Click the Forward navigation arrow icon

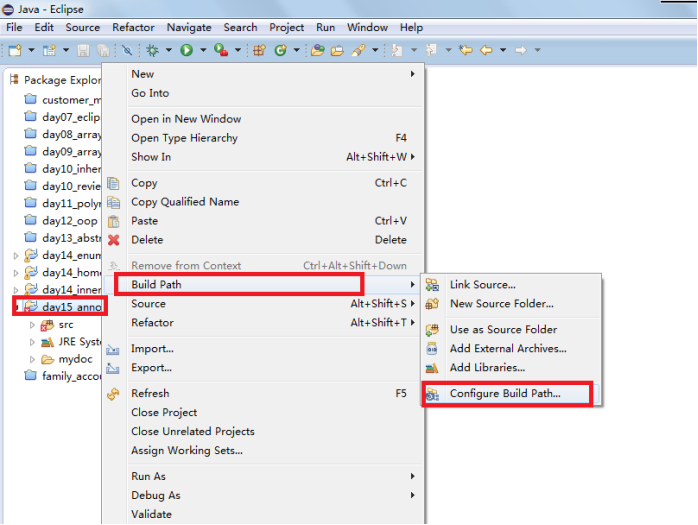point(520,50)
